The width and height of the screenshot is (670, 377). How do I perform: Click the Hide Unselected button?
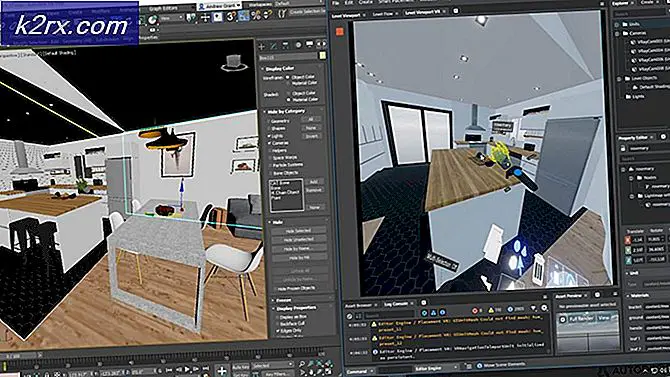point(299,240)
